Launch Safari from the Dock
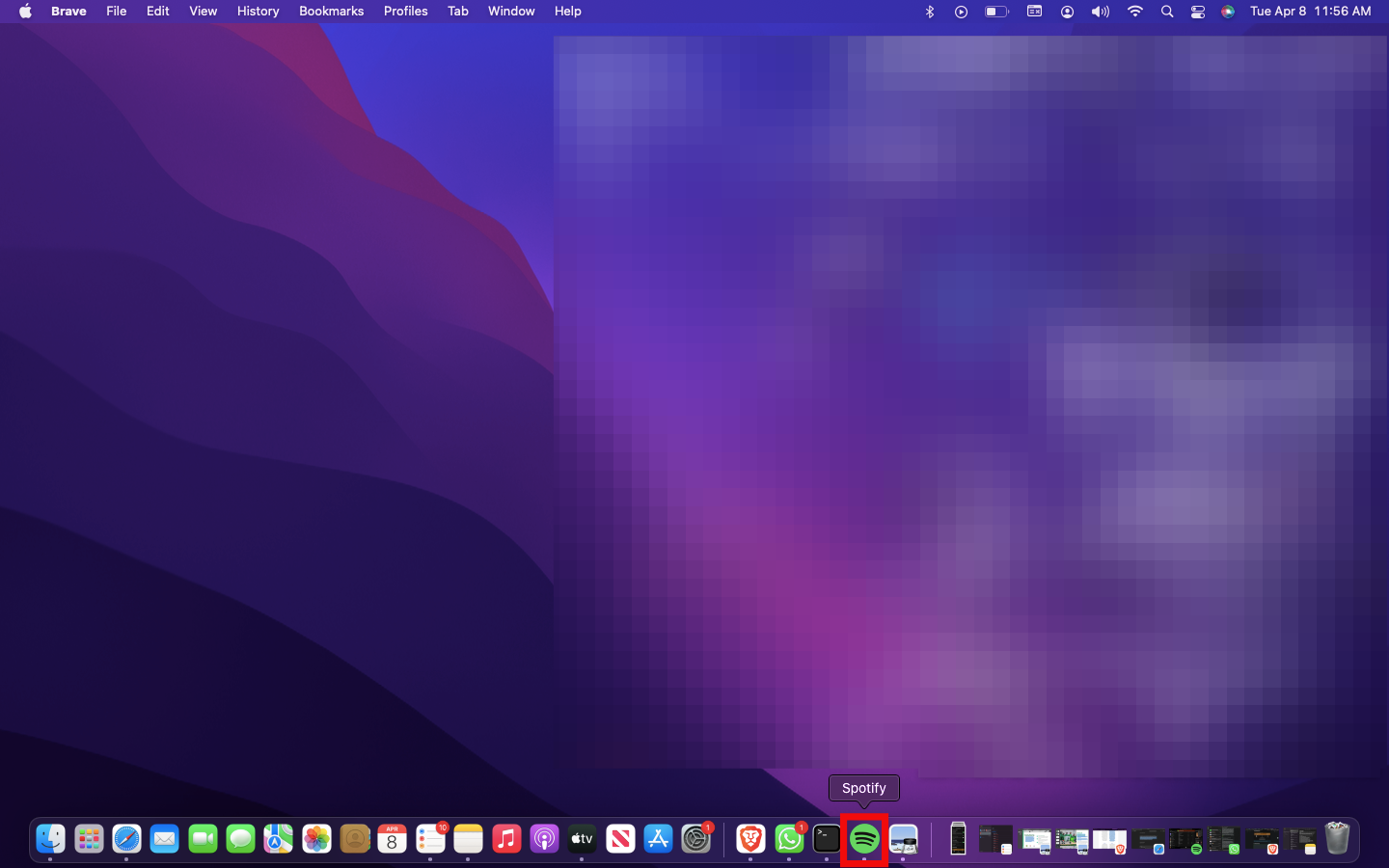1389x868 pixels. tap(126, 839)
